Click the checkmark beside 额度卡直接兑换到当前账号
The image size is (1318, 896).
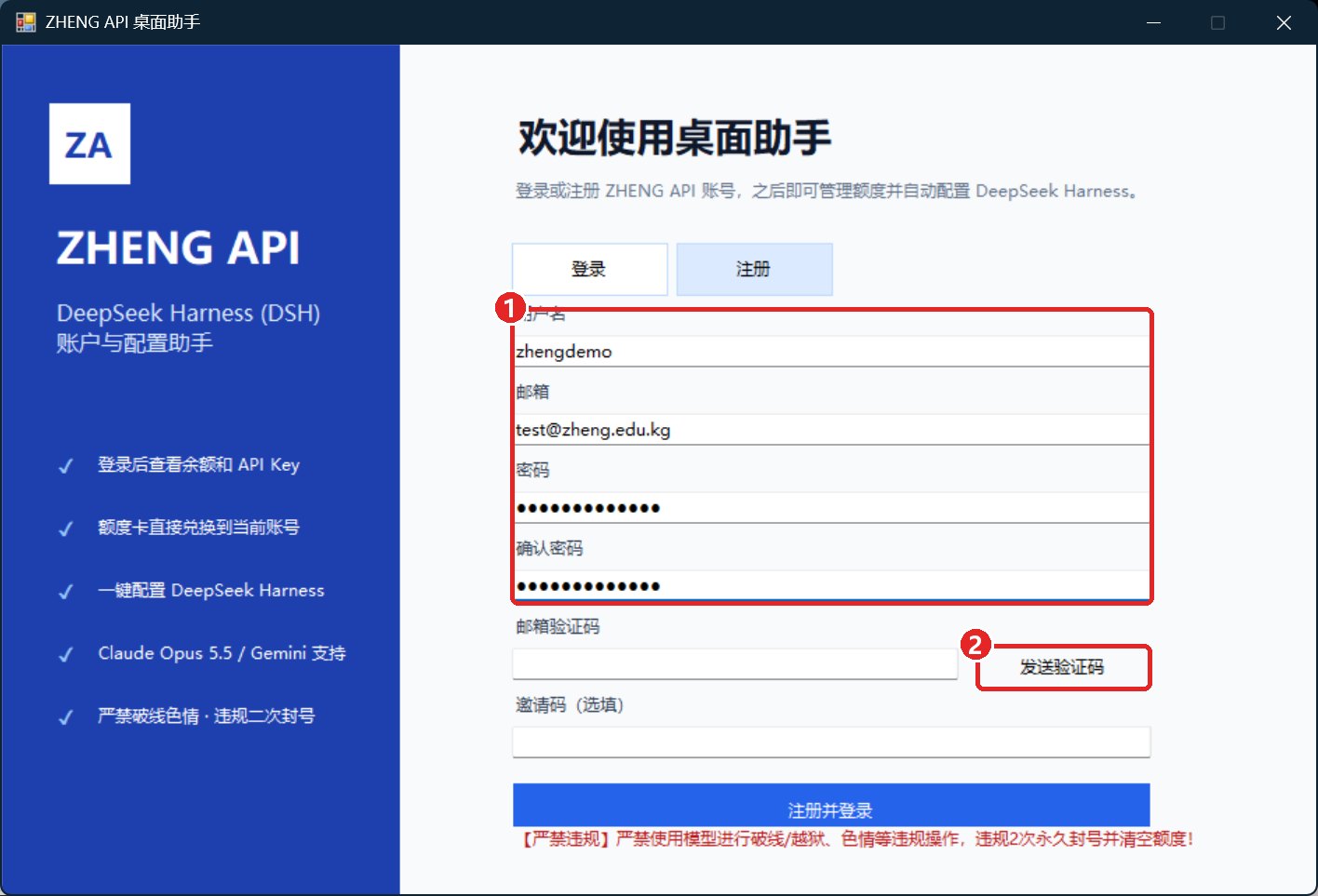(66, 528)
